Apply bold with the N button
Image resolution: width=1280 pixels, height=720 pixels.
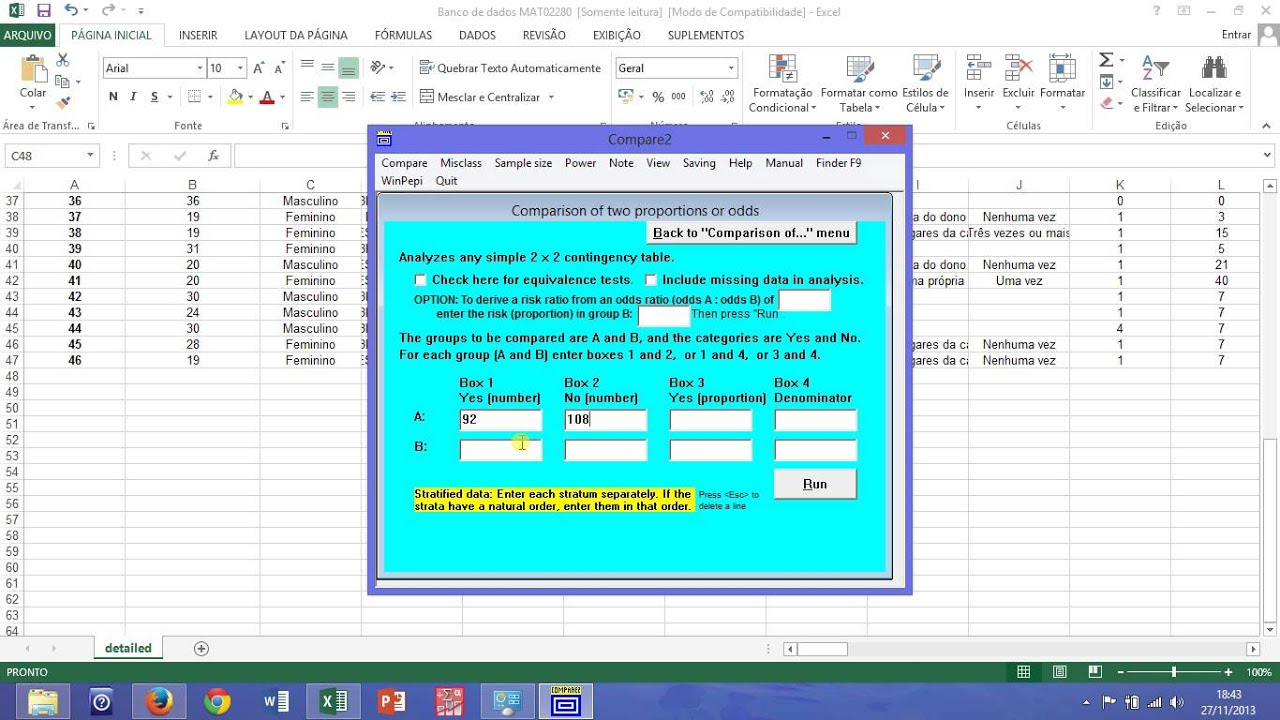(113, 97)
